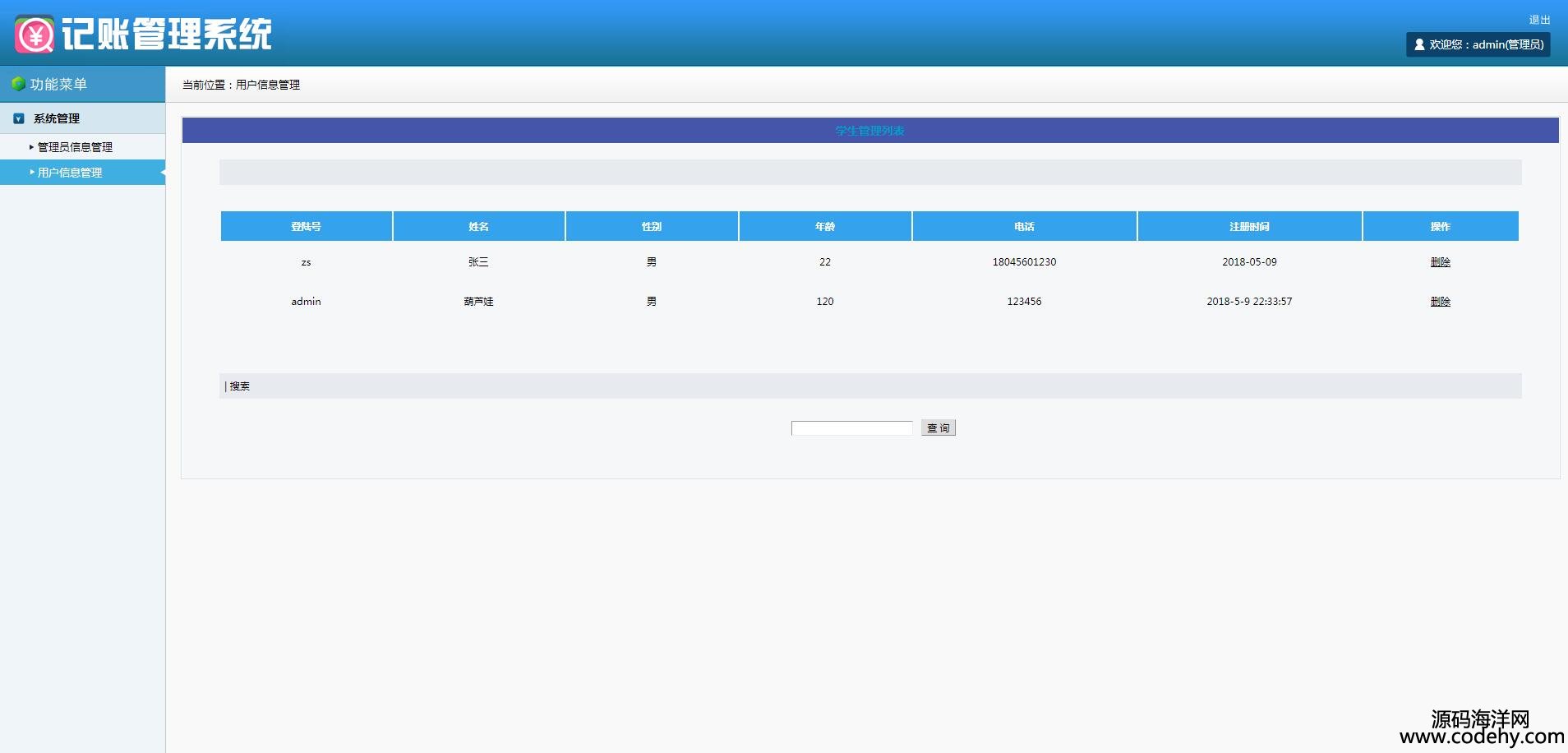Select 用户信息管理 in sidebar
Viewport: 1568px width, 753px height.
point(70,173)
